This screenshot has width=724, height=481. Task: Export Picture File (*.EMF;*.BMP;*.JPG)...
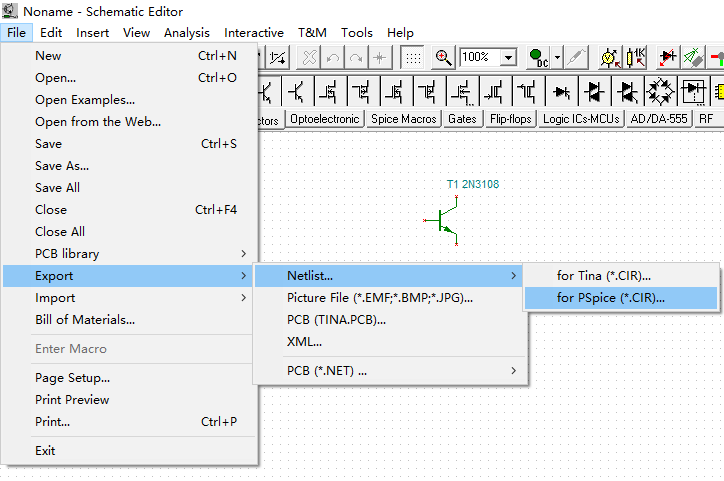[x=389, y=298]
